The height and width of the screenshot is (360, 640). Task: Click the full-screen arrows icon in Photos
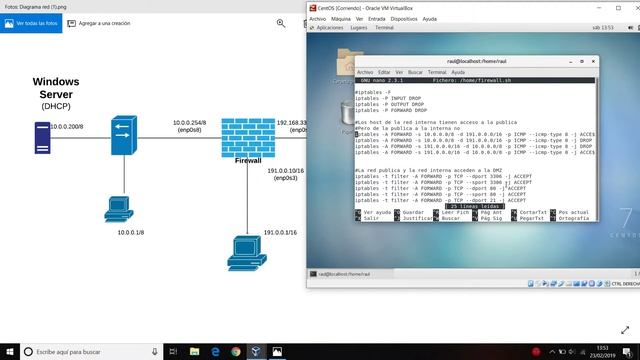coord(625,330)
